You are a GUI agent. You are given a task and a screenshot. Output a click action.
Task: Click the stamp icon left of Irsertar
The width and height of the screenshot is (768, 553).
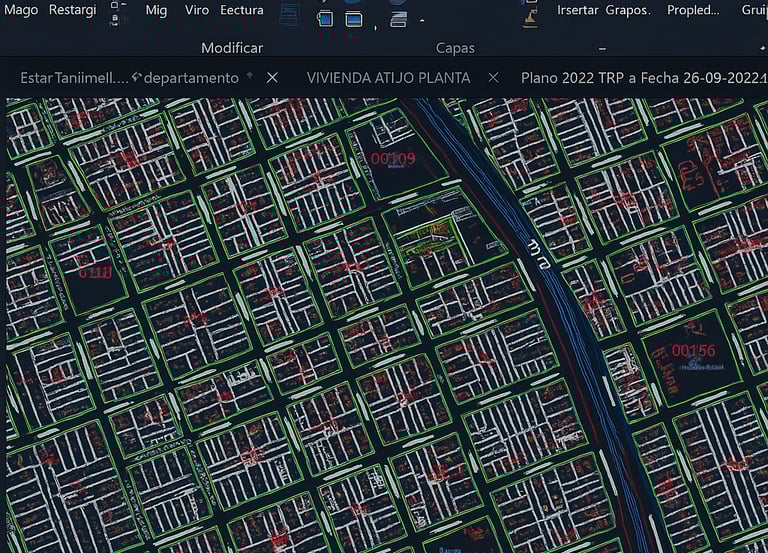pos(531,18)
